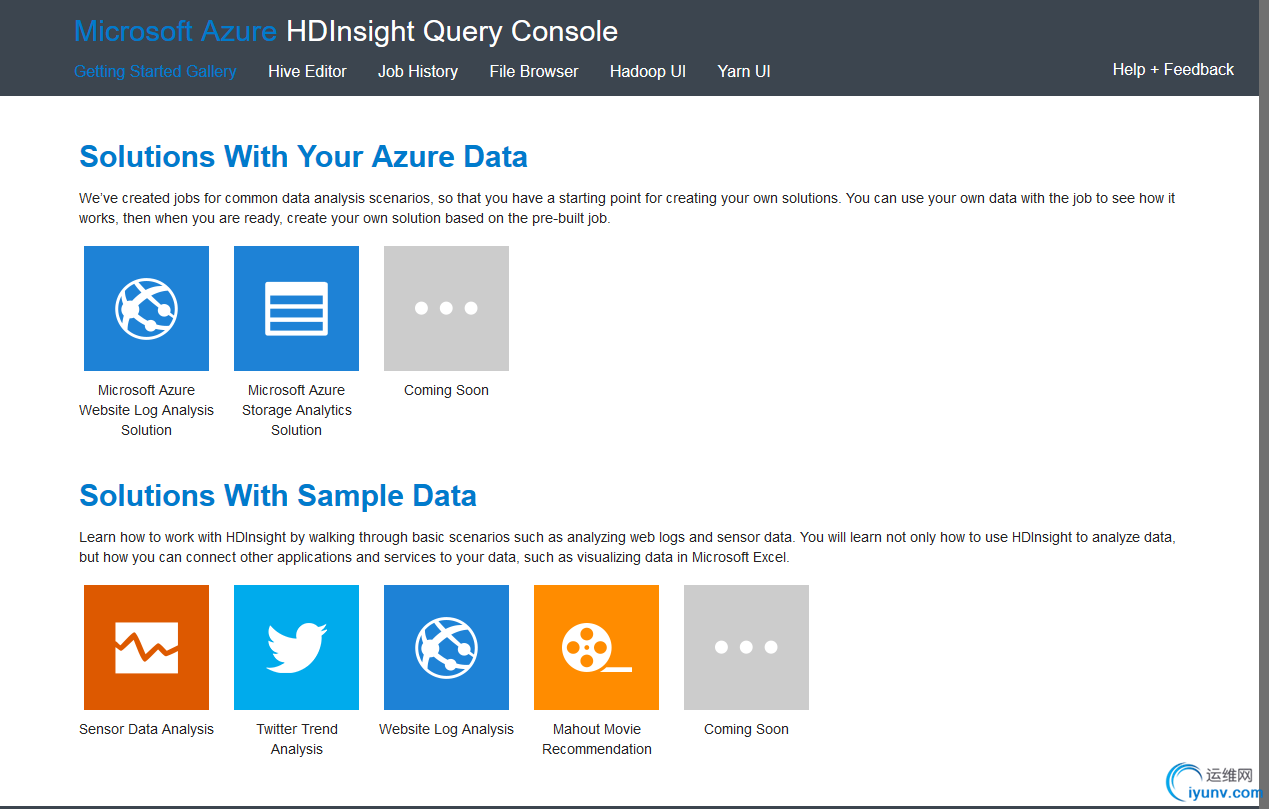This screenshot has height=809, width=1269.
Task: Switch to the Getting Started Gallery tab
Action: coord(155,71)
